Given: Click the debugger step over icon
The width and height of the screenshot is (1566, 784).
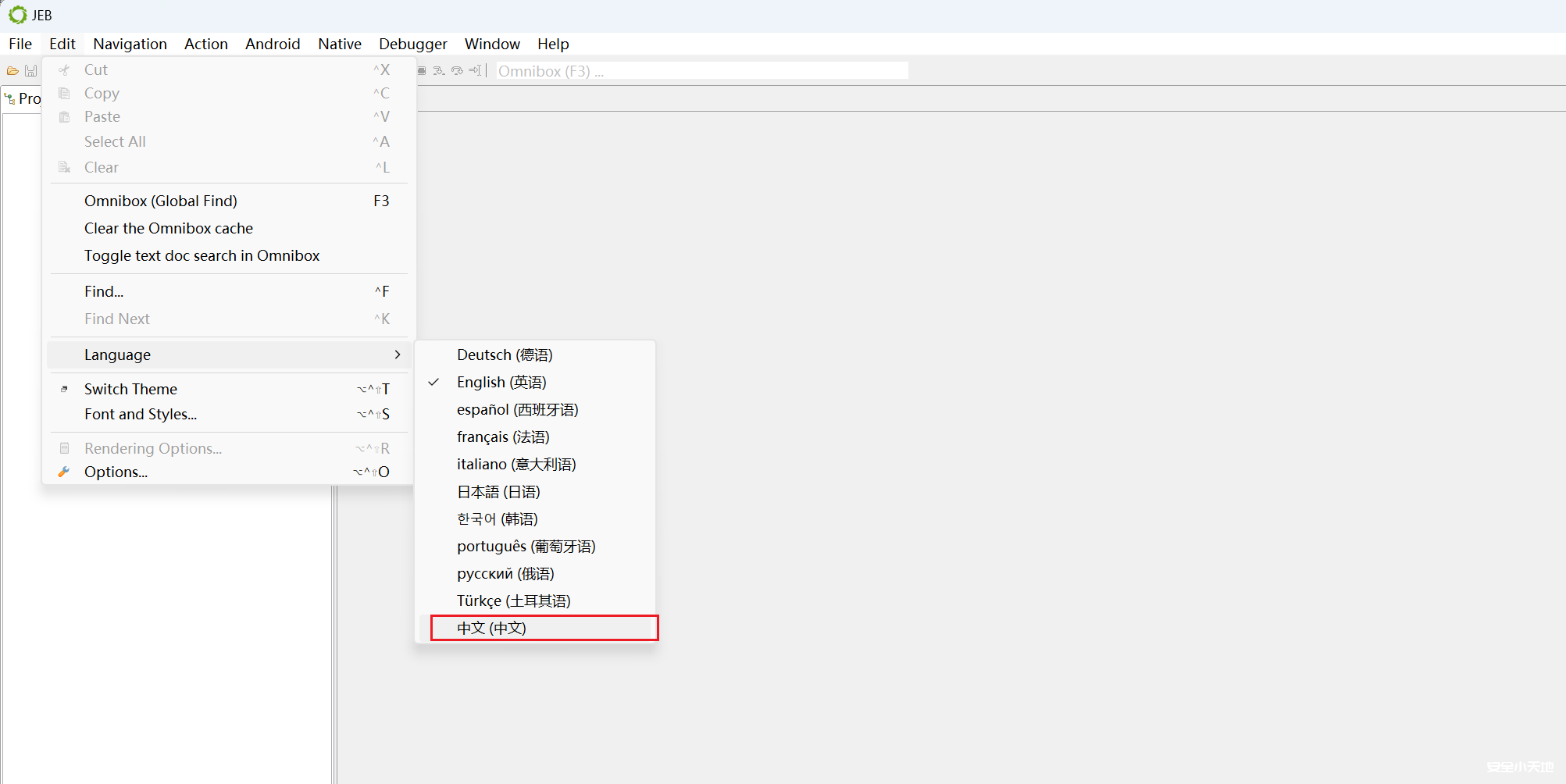Looking at the screenshot, I should pos(457,71).
